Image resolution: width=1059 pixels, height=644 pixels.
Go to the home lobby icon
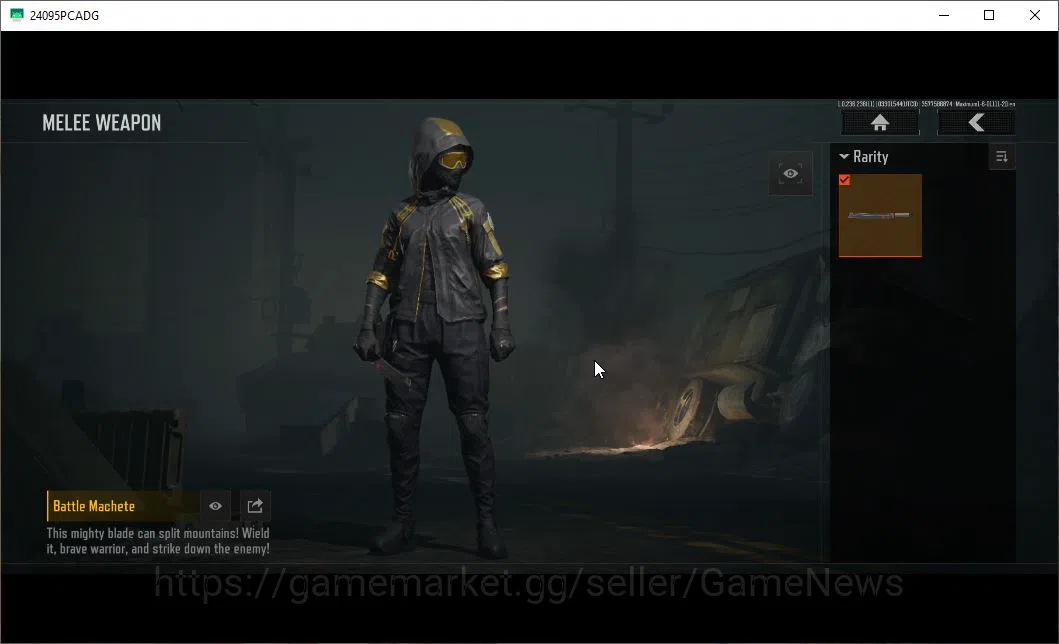[x=879, y=123]
